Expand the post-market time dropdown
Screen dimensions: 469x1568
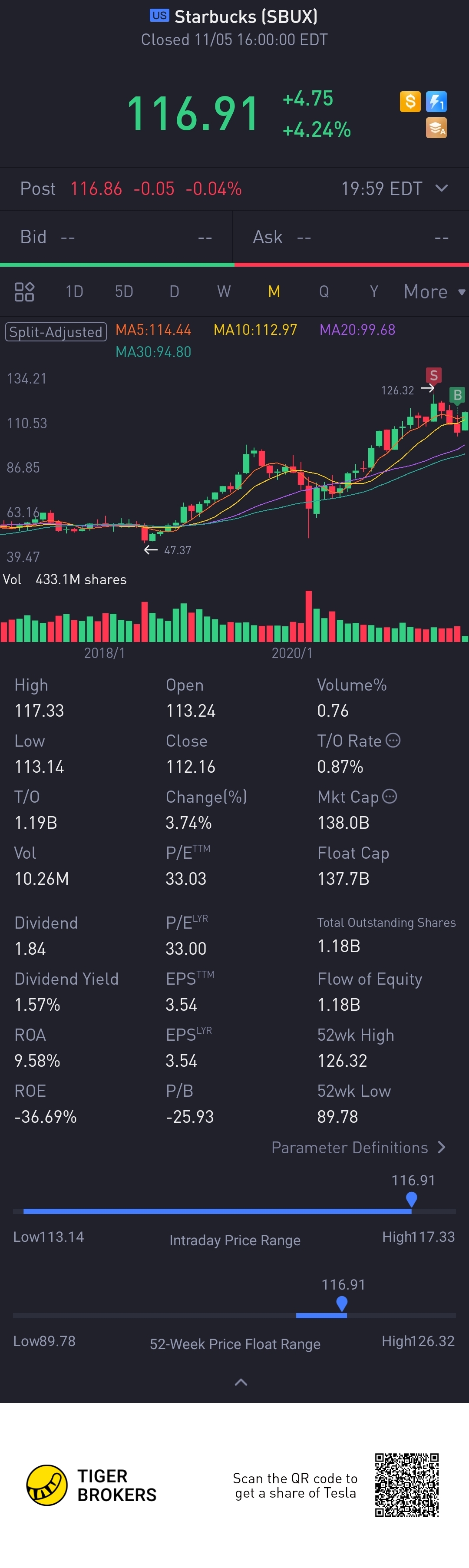point(442,188)
